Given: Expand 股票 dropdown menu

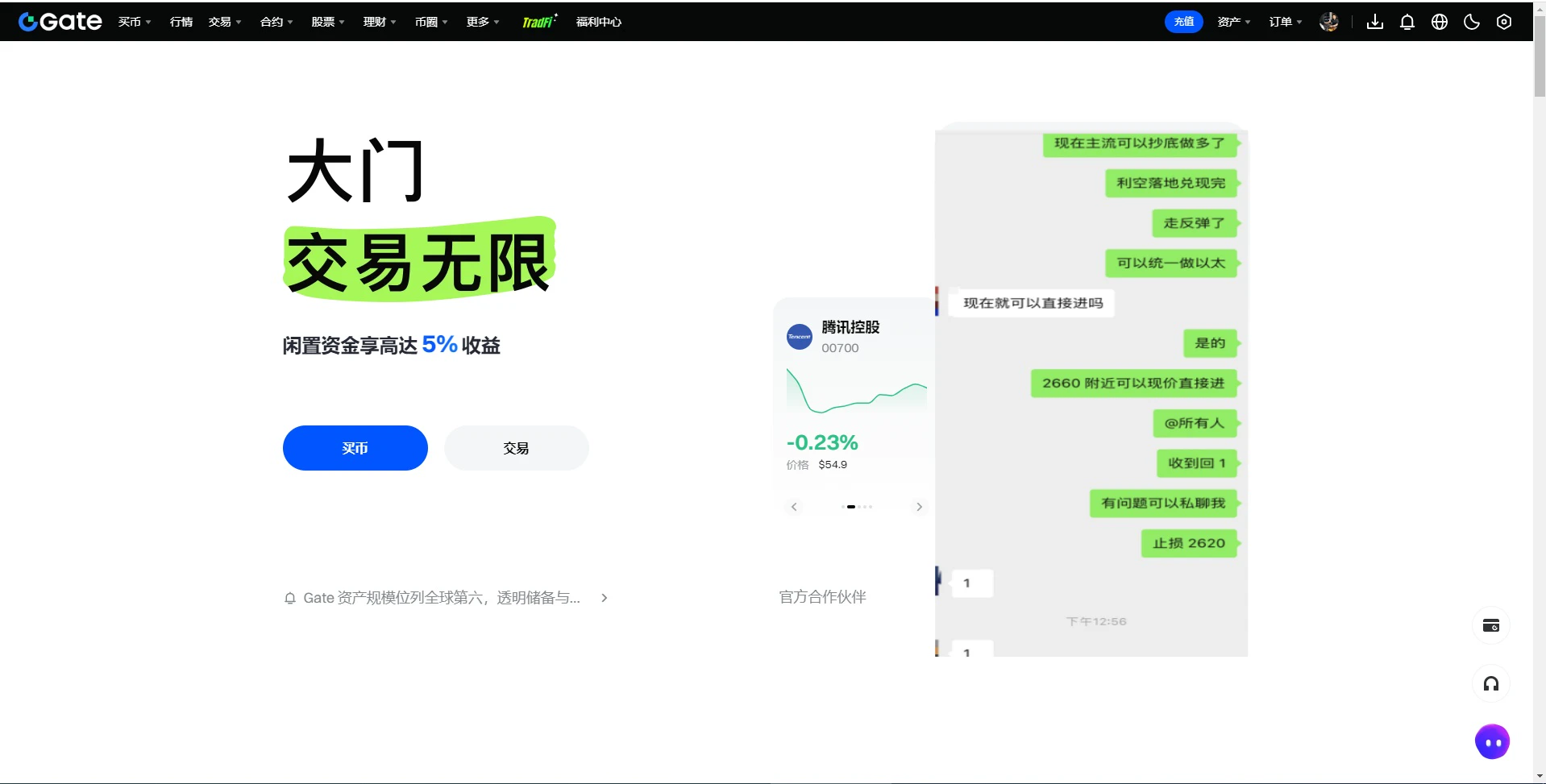Looking at the screenshot, I should pyautogui.click(x=328, y=22).
